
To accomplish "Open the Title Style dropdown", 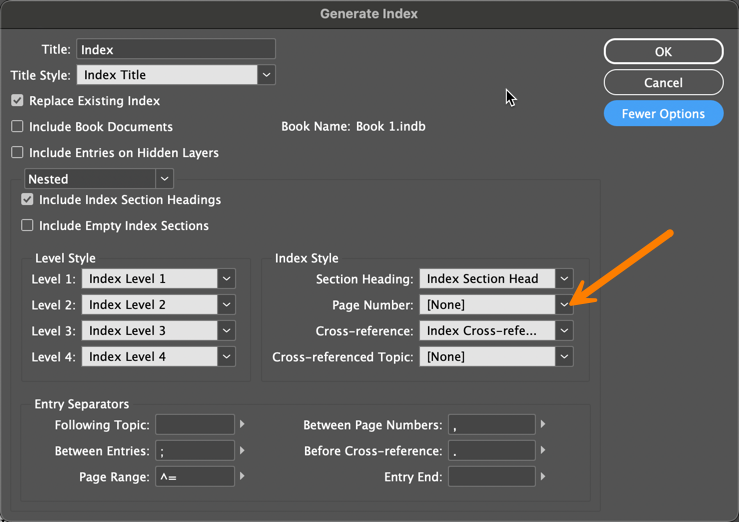I will tap(266, 75).
